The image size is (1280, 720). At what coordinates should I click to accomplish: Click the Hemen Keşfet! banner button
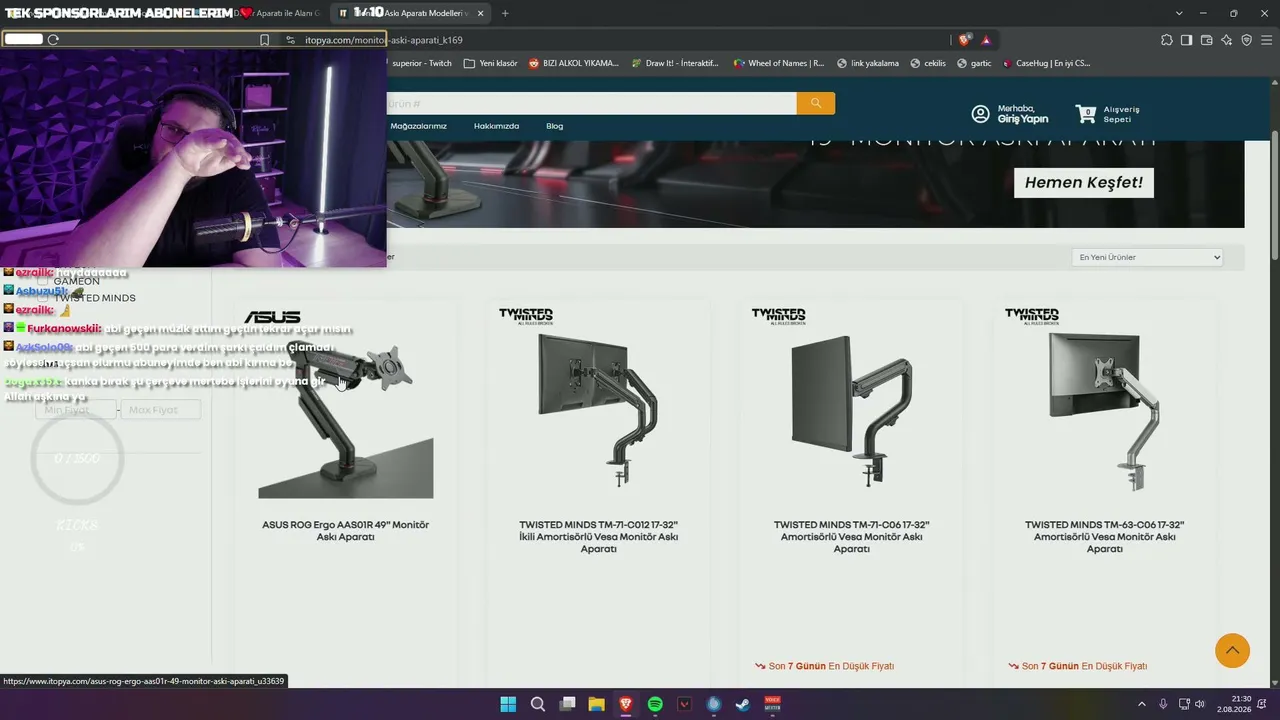pos(1084,182)
